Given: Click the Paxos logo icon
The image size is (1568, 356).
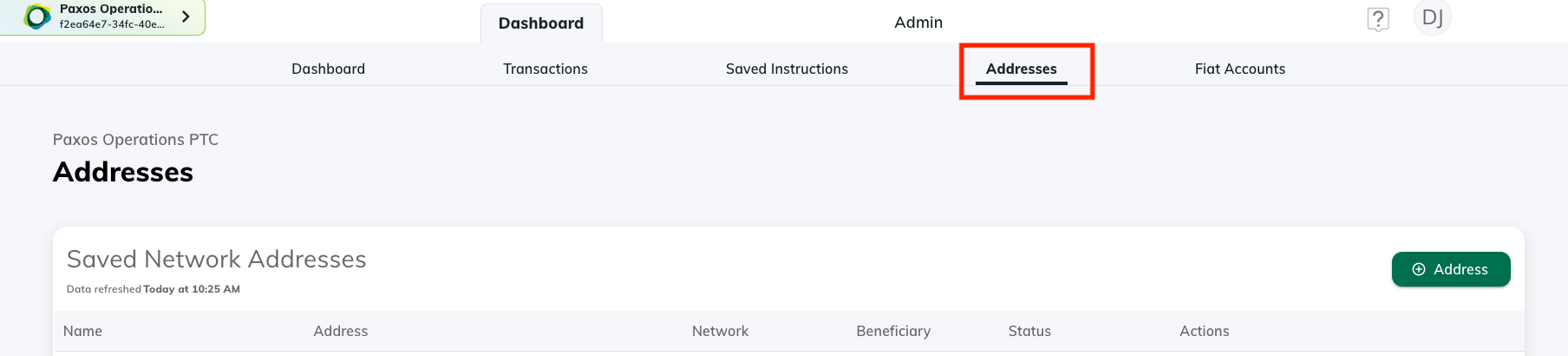Looking at the screenshot, I should pos(37,16).
